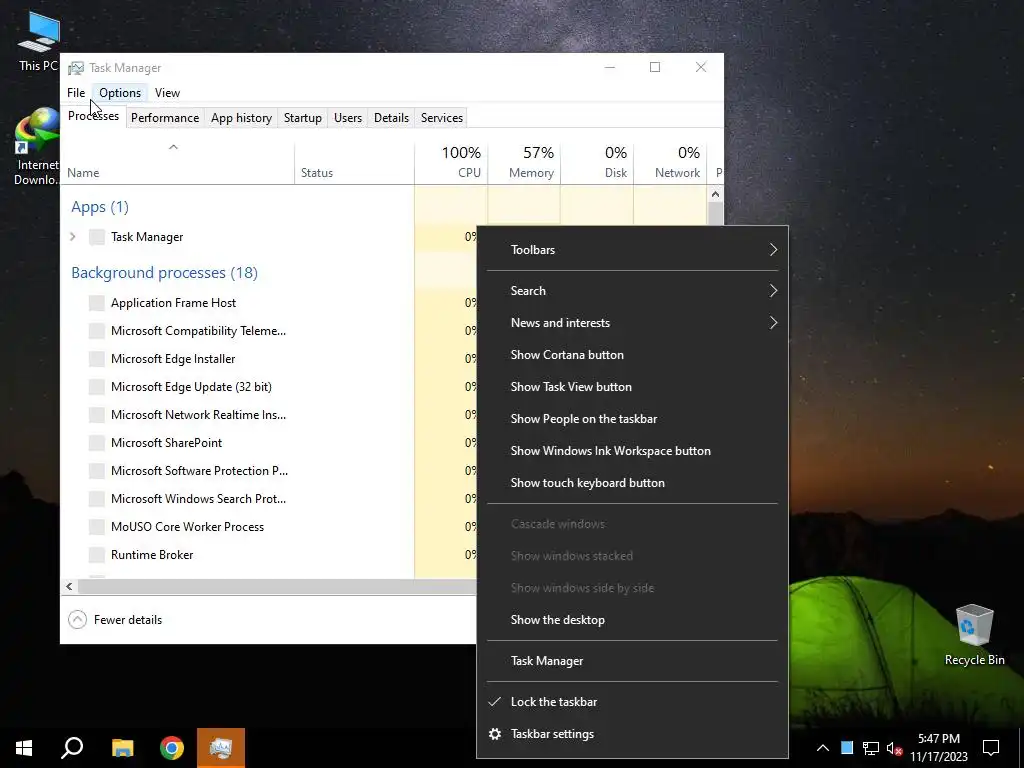Viewport: 1024px width, 768px height.
Task: Open the View menu
Action: [167, 93]
